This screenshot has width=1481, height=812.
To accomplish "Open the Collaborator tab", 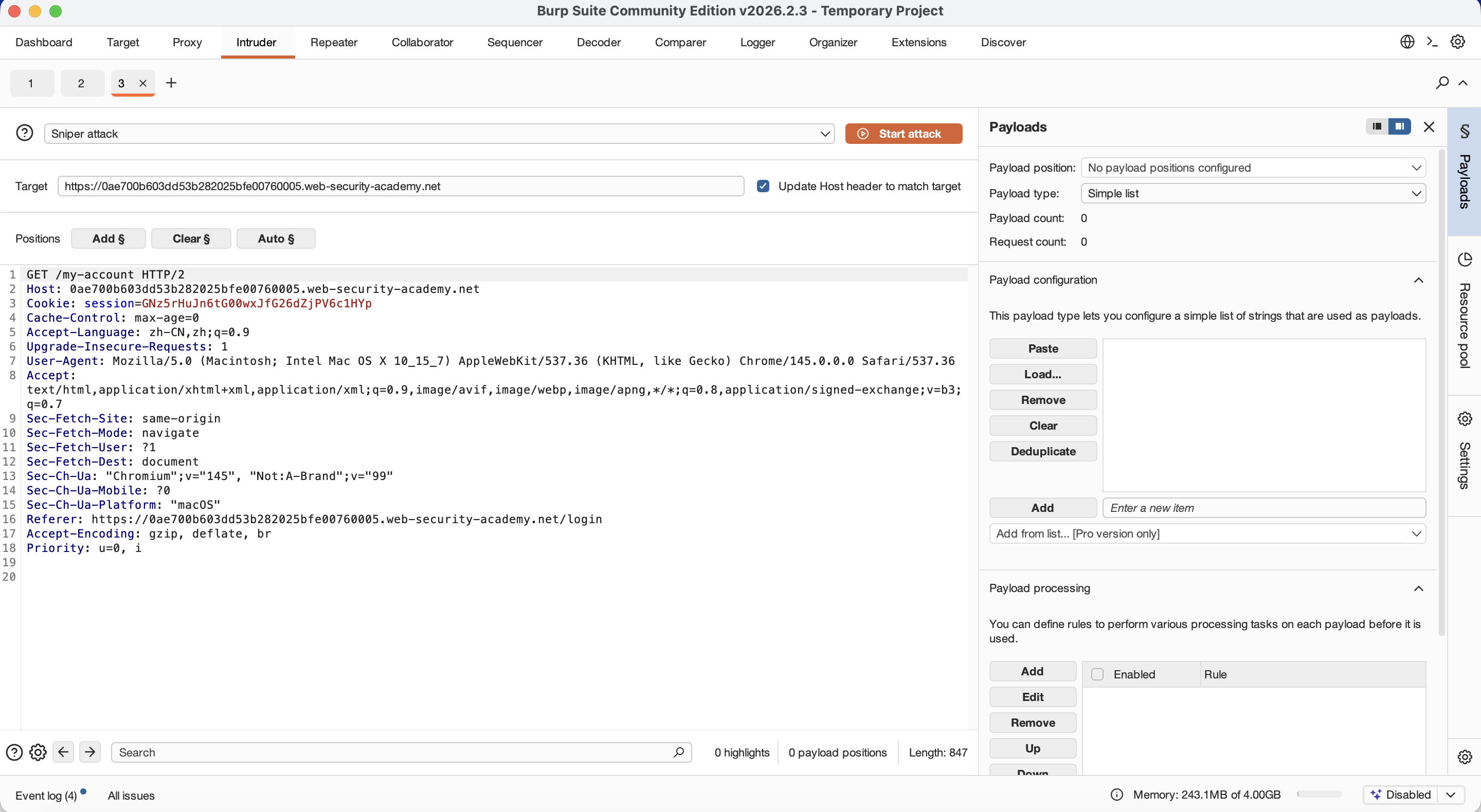I will click(423, 42).
